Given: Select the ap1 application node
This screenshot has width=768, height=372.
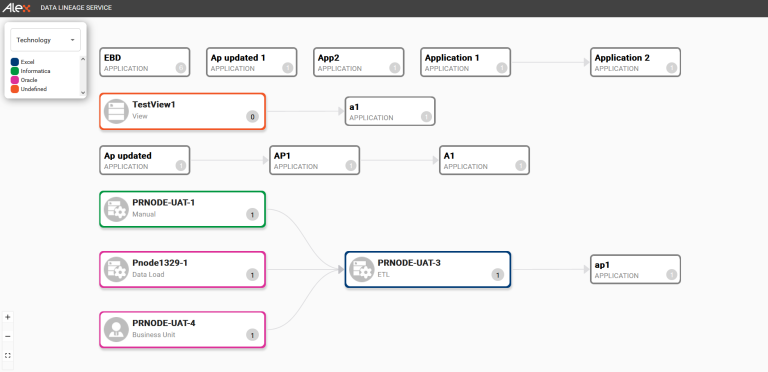Looking at the screenshot, I should pyautogui.click(x=635, y=269).
